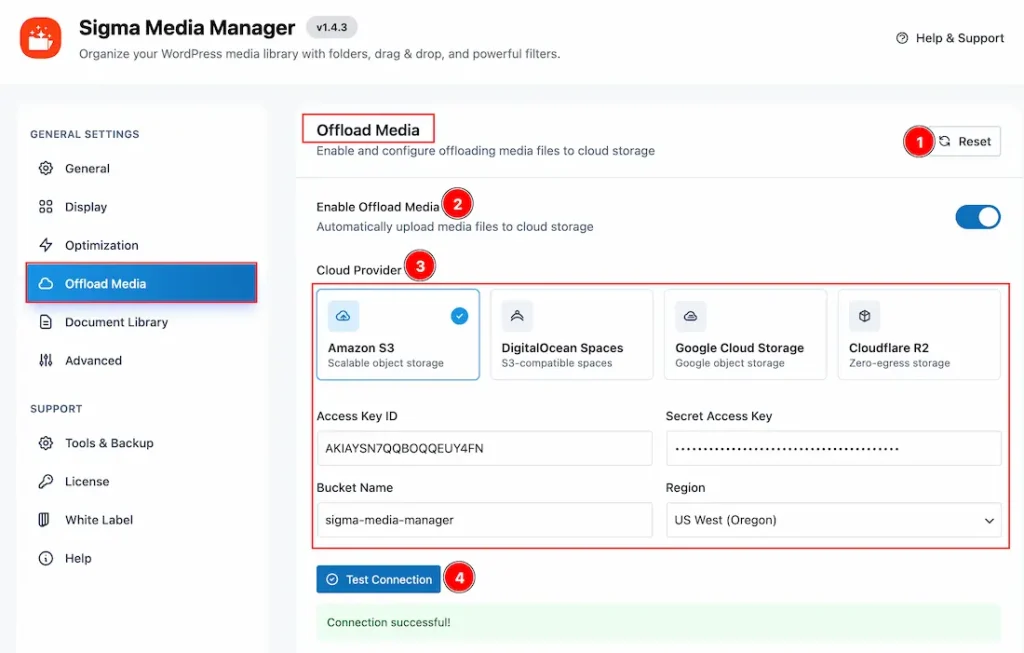Image resolution: width=1024 pixels, height=653 pixels.
Task: Click the Access Key ID label
Action: click(357, 416)
